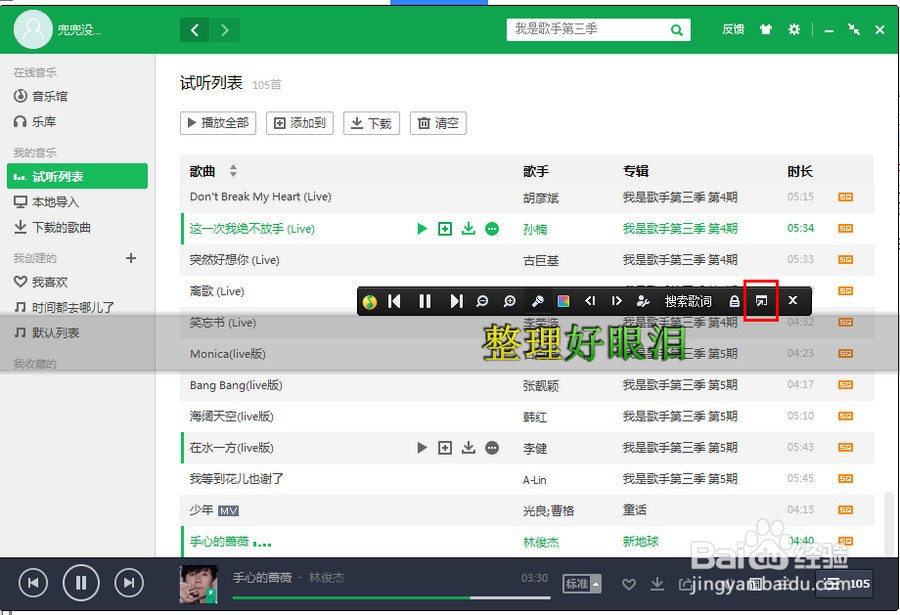The width and height of the screenshot is (900, 615).
Task: Pause playback from the desktop lyrics toolbar
Action: coord(425,301)
